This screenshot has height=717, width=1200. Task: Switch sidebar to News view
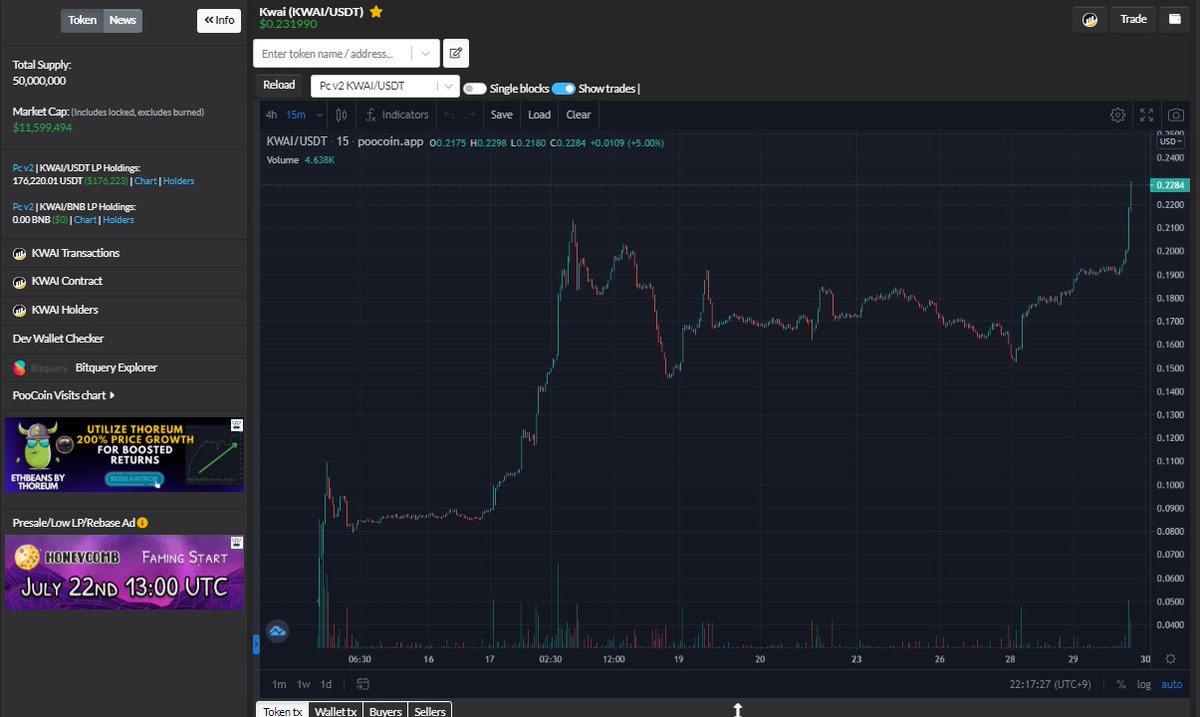123,20
